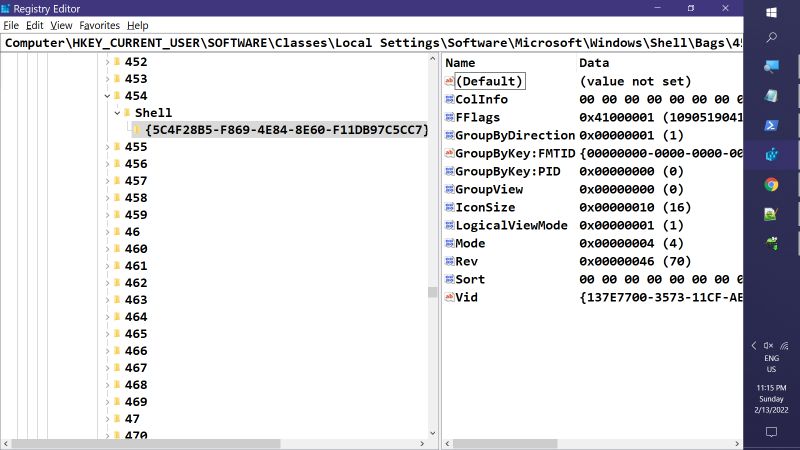Click the LogicalViewMode value icon
This screenshot has width=800, height=450.
[449, 225]
